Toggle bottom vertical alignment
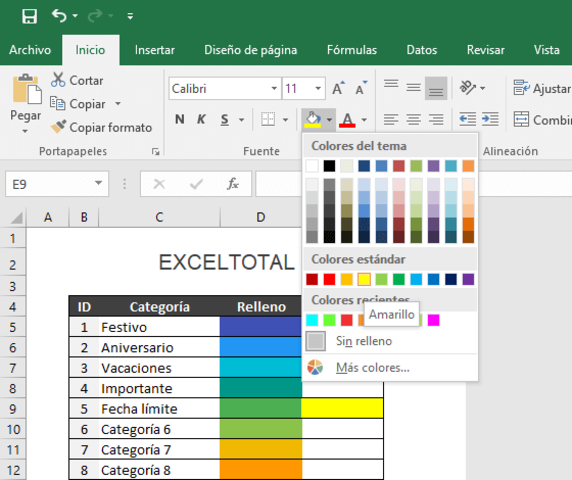572x480 pixels. [x=436, y=88]
